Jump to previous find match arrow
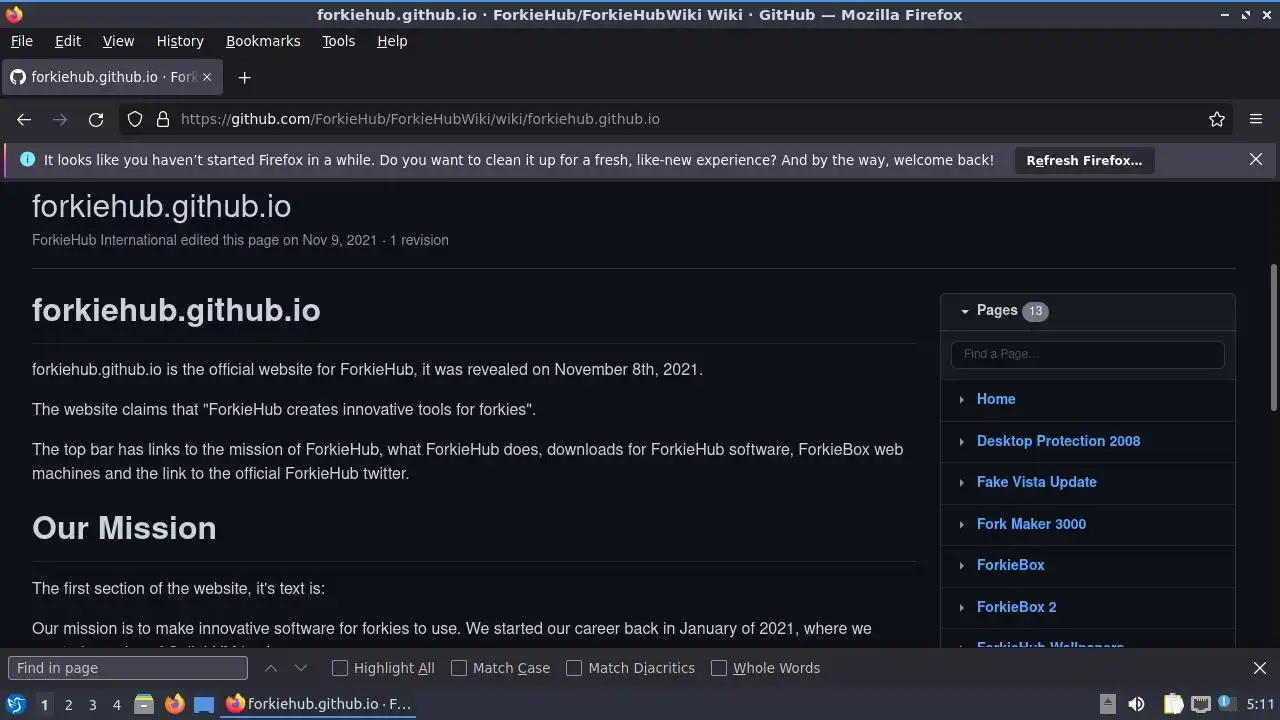The width and height of the screenshot is (1280, 720). (x=271, y=668)
